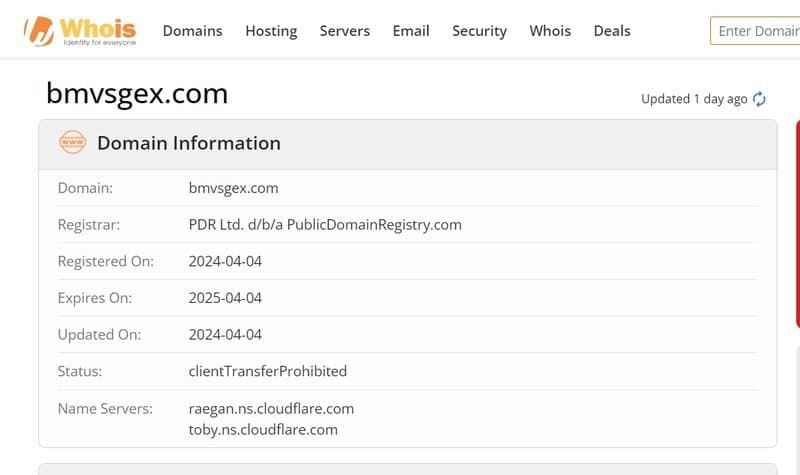Click the raegan.ns.cloudflare.com name server
The width and height of the screenshot is (800, 475).
coord(271,409)
